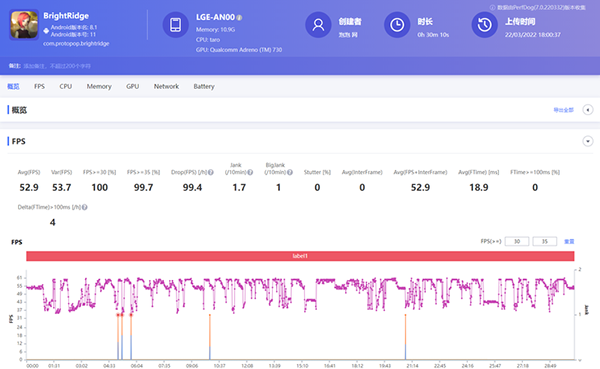Click info icon beside LGE-AN00

239,18
